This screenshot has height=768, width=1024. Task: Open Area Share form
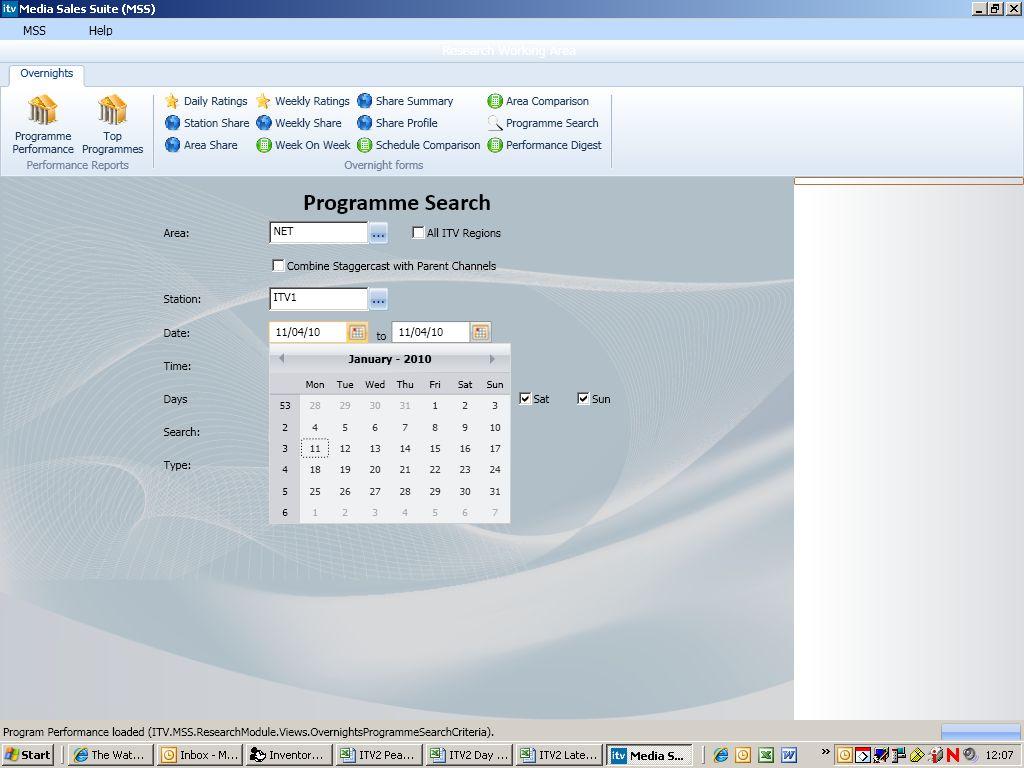(x=201, y=145)
